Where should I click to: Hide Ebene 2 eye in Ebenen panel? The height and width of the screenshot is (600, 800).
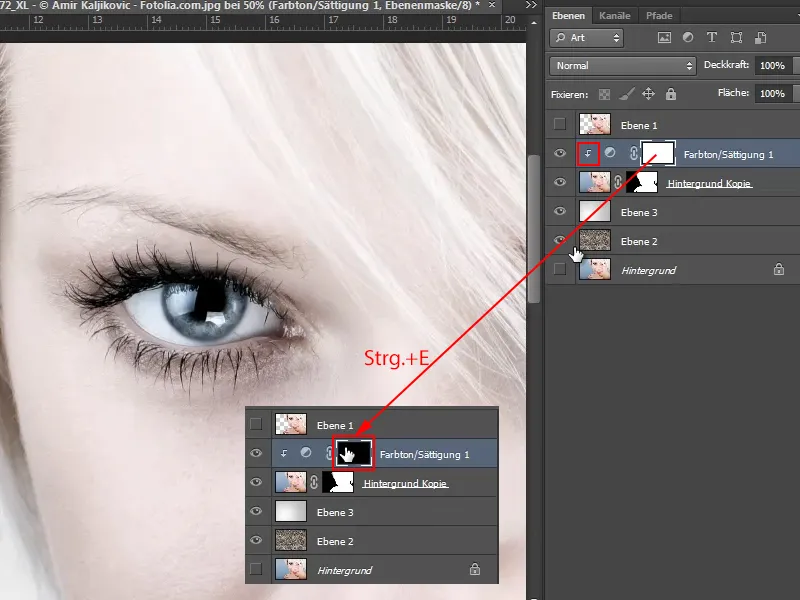(x=560, y=240)
